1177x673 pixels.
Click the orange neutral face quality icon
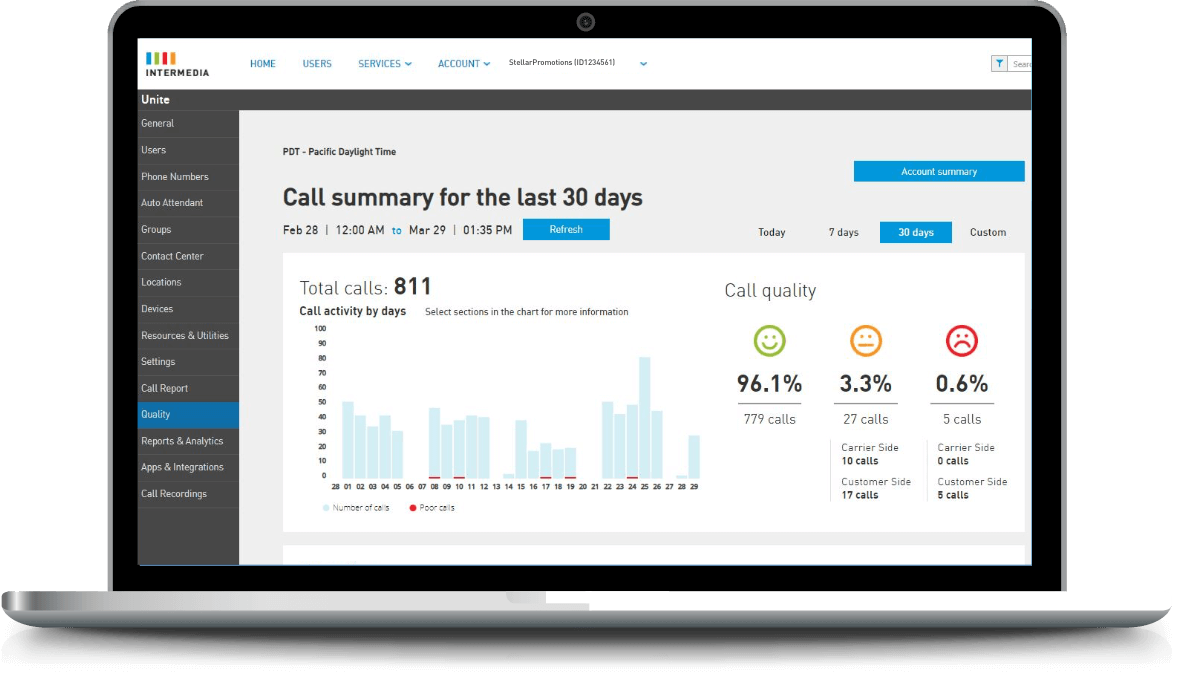pyautogui.click(x=865, y=339)
